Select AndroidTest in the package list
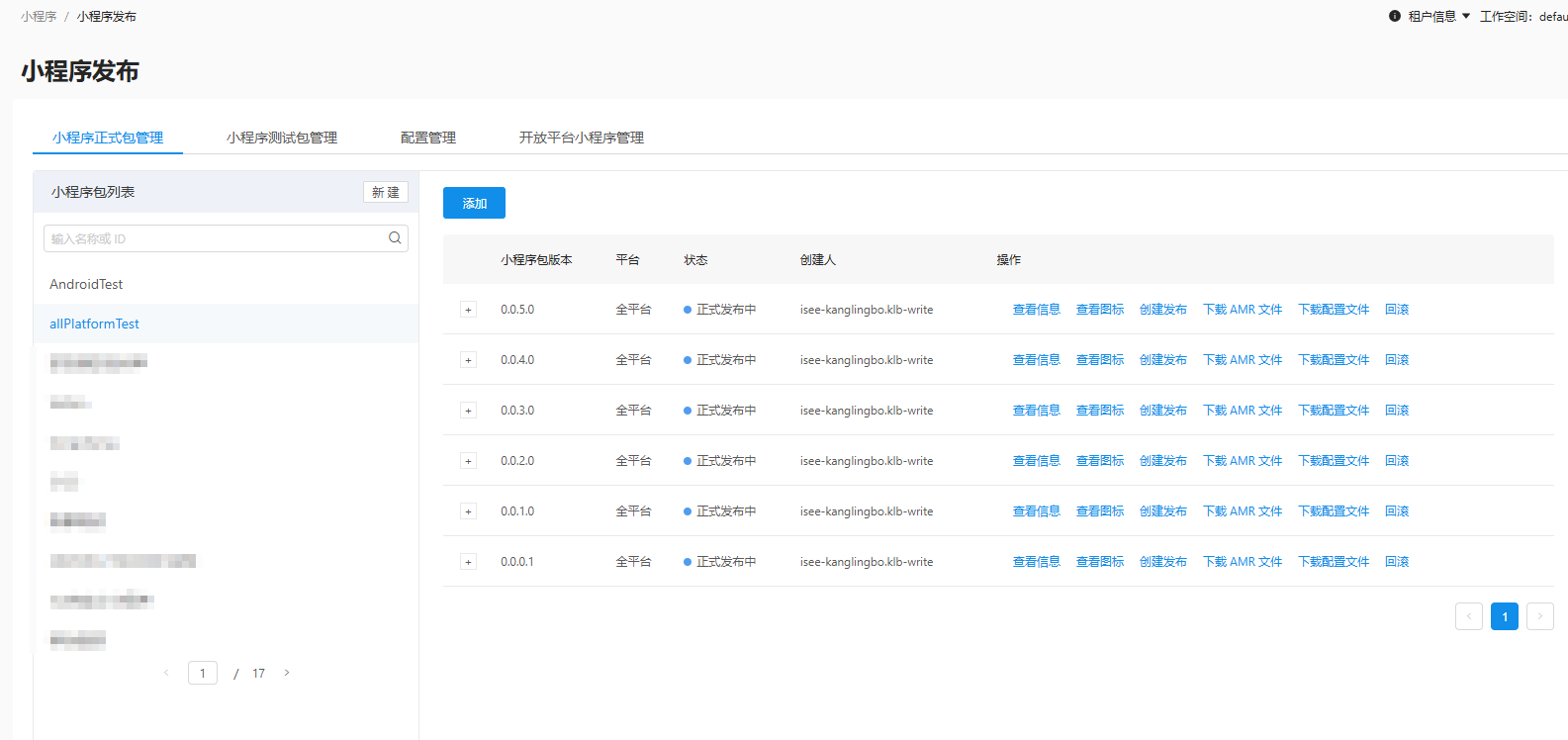The height and width of the screenshot is (740, 1568). coord(86,284)
